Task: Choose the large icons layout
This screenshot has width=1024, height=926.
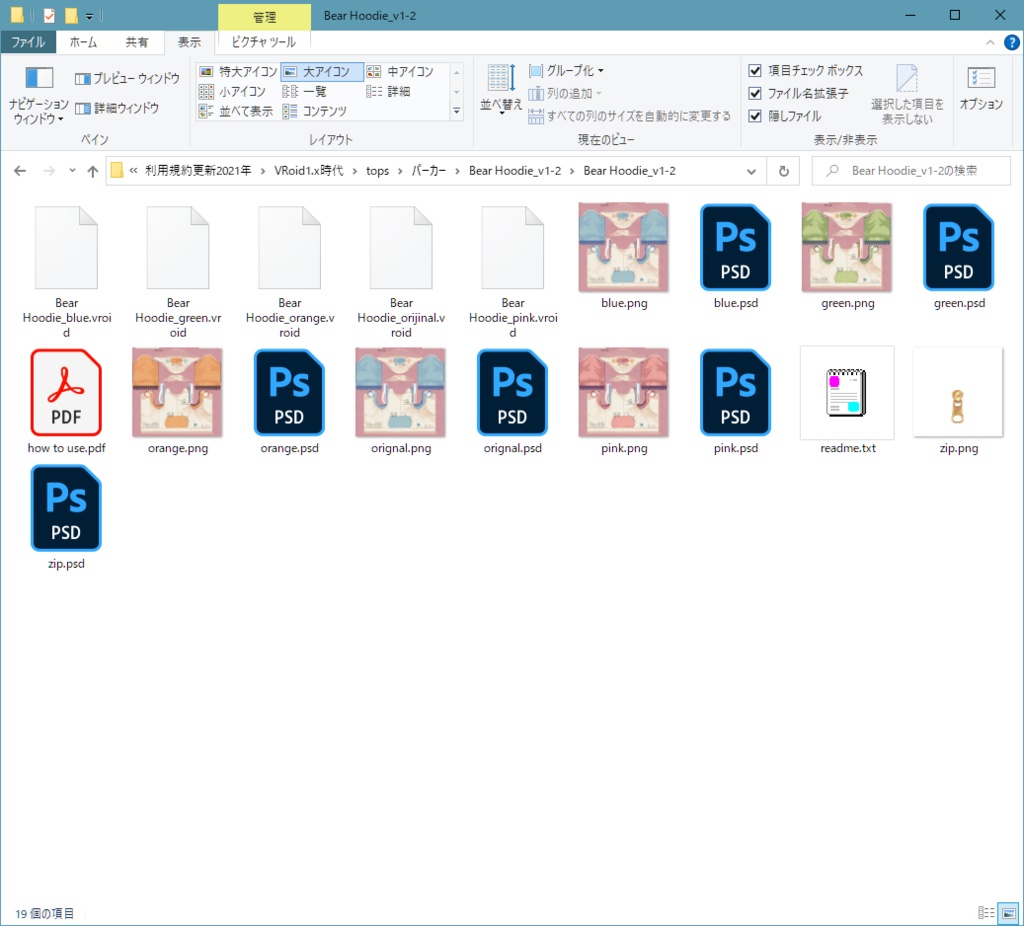Action: [x=321, y=71]
